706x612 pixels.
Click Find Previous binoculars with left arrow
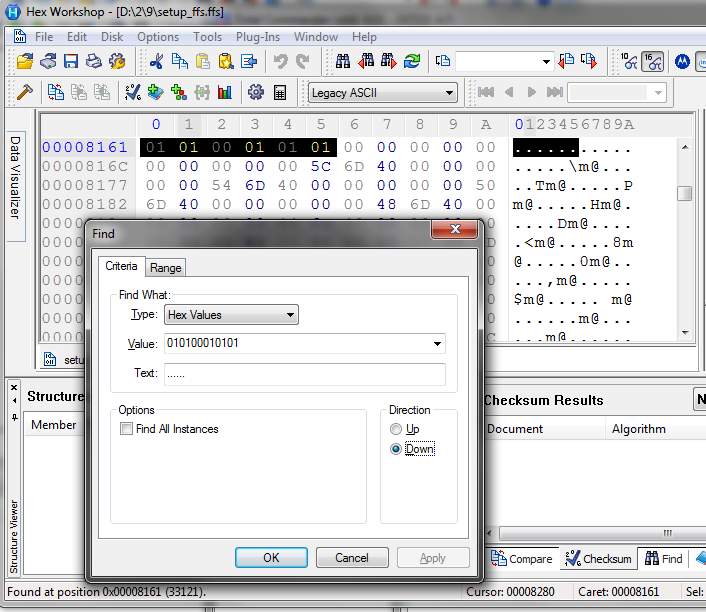(x=366, y=61)
